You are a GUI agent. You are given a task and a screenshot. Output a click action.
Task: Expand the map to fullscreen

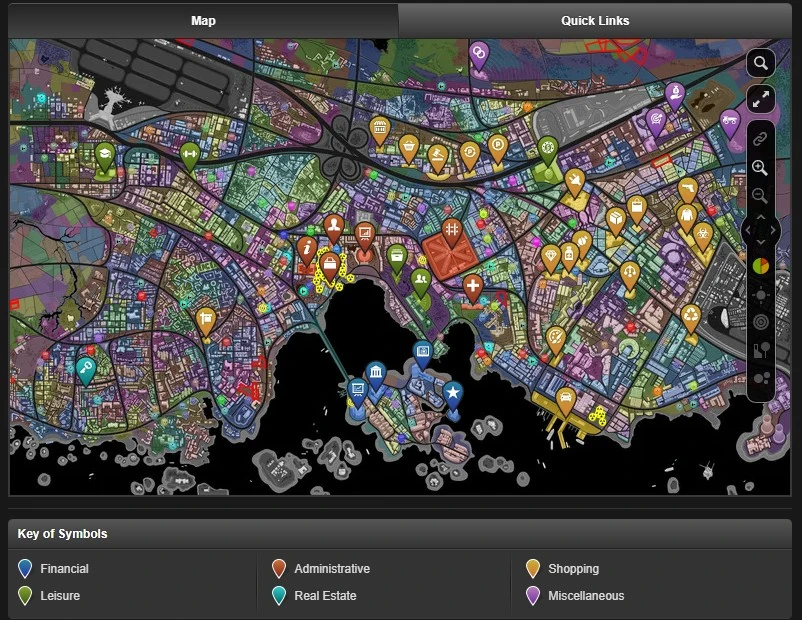coord(761,98)
